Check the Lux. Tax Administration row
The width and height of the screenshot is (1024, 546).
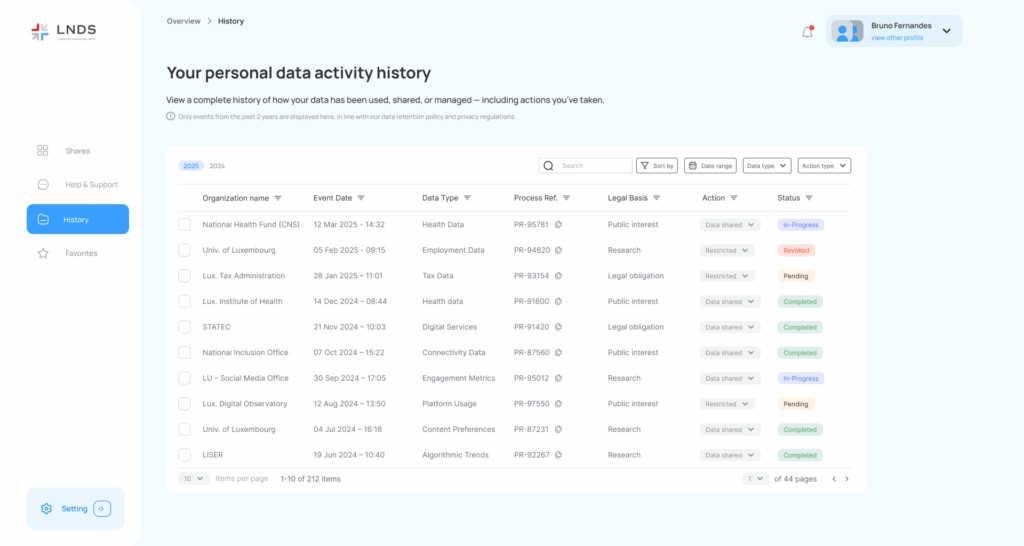click(x=185, y=276)
